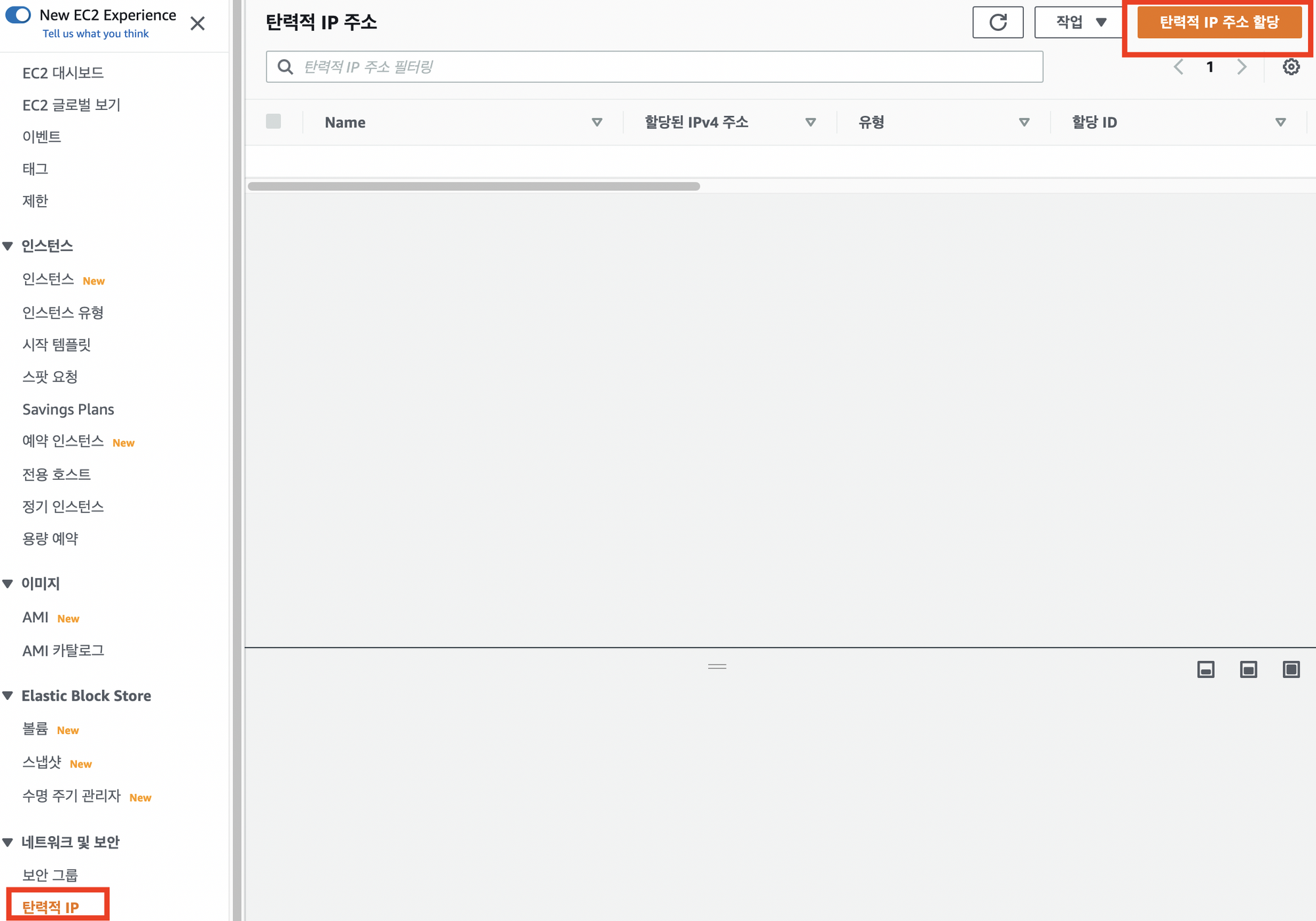Open EC2 대시보드 in the sidebar
This screenshot has width=1316, height=921.
pos(63,72)
